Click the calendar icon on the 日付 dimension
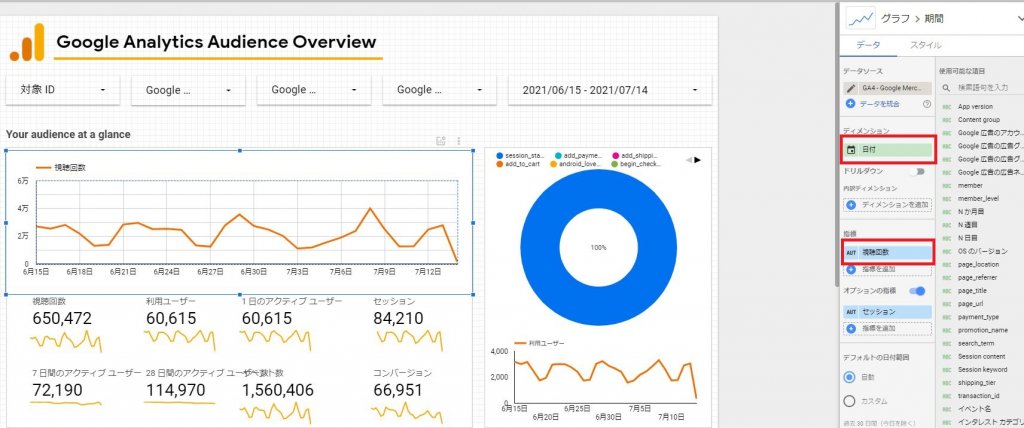This screenshot has height=428, width=1024. pyautogui.click(x=851, y=150)
